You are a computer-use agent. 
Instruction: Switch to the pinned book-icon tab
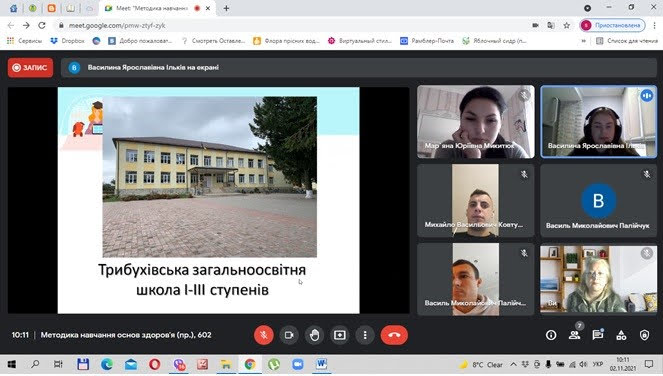tap(70, 8)
